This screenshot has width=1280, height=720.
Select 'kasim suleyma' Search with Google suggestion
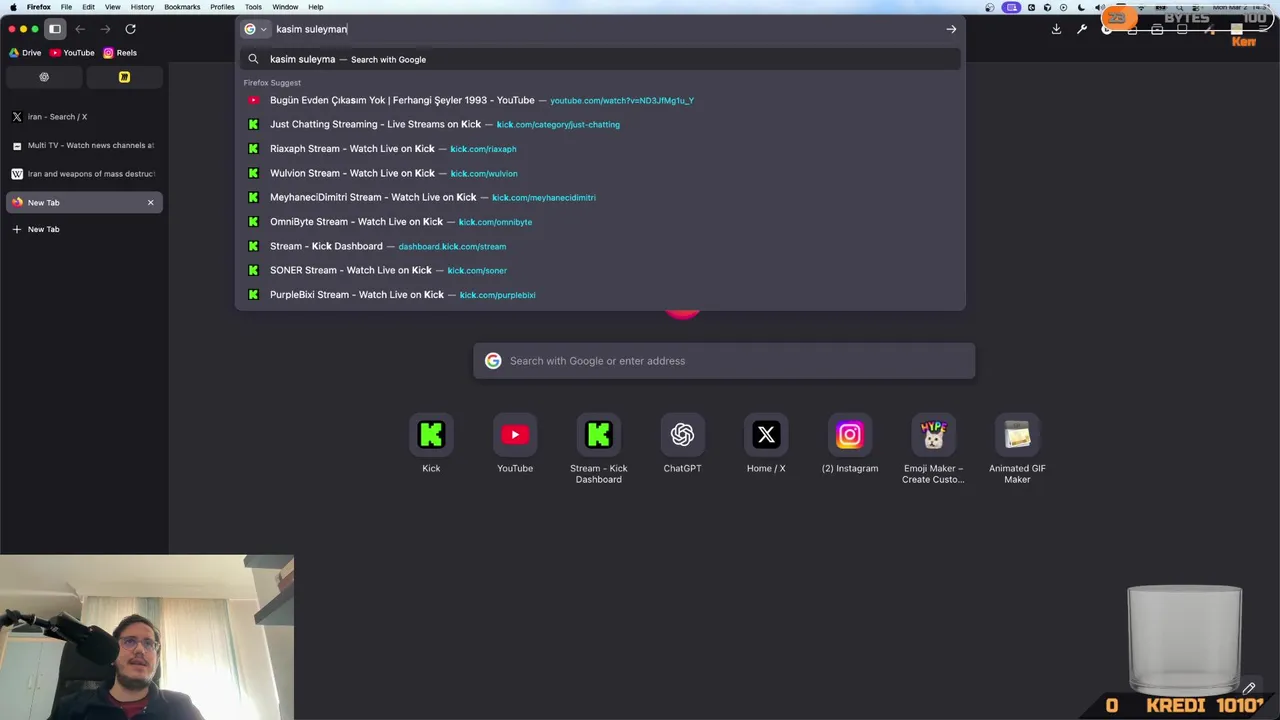point(600,59)
